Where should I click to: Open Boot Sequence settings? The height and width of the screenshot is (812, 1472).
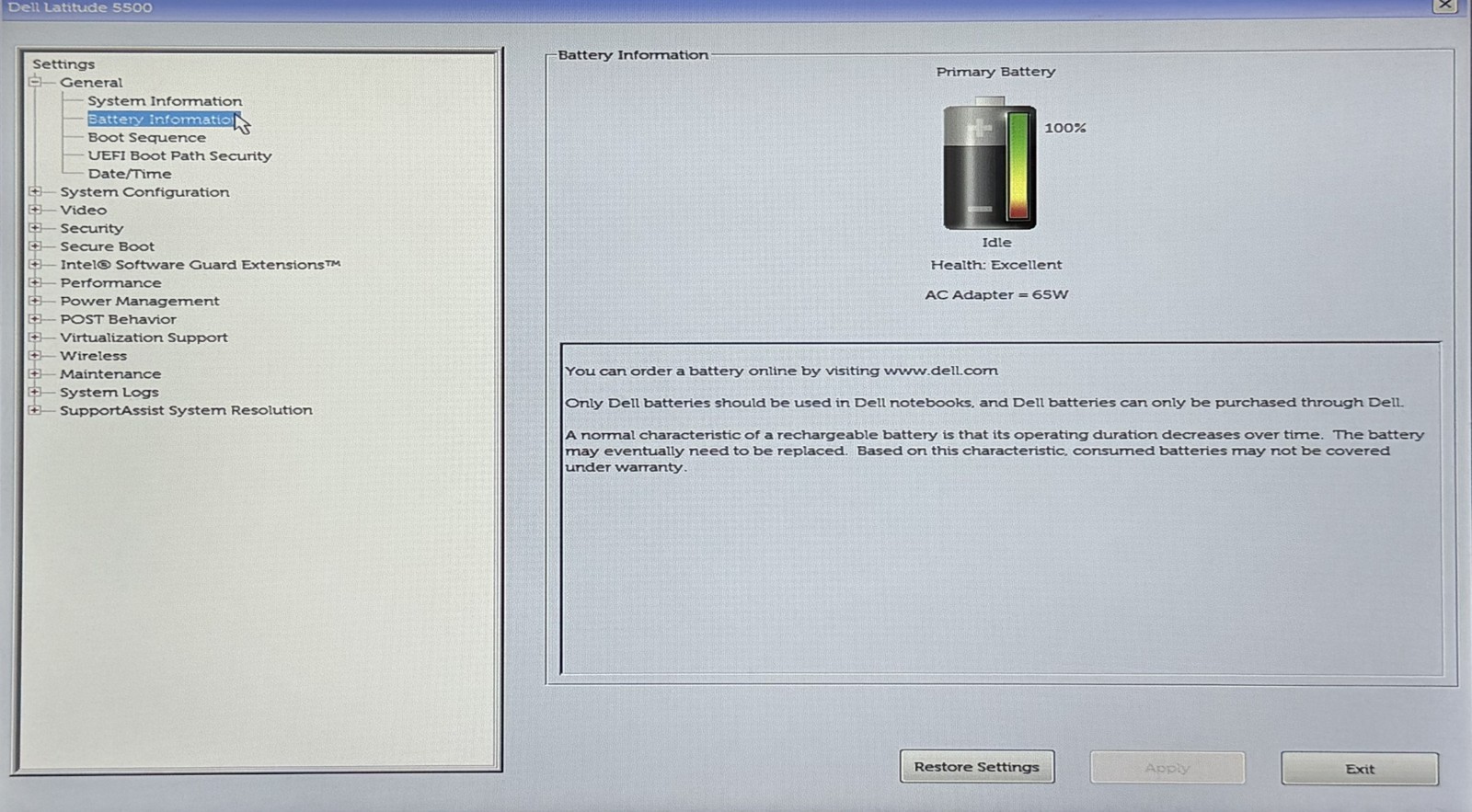click(147, 137)
